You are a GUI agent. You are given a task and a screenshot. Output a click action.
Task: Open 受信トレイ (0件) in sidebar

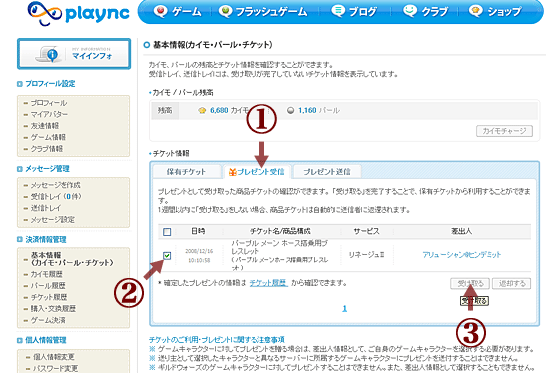coord(56,197)
